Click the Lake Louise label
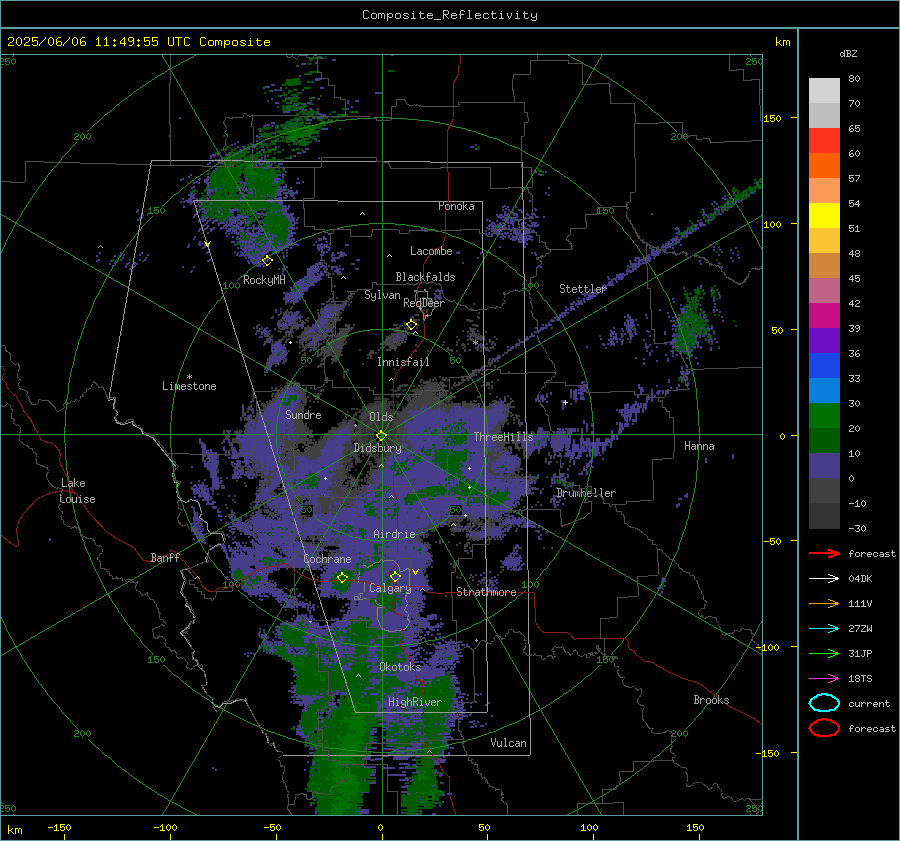The image size is (900, 841). coord(77,491)
